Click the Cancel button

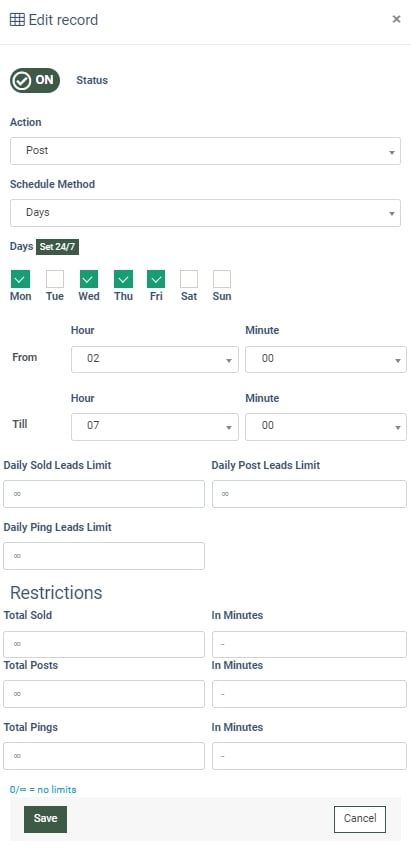pyautogui.click(x=360, y=819)
